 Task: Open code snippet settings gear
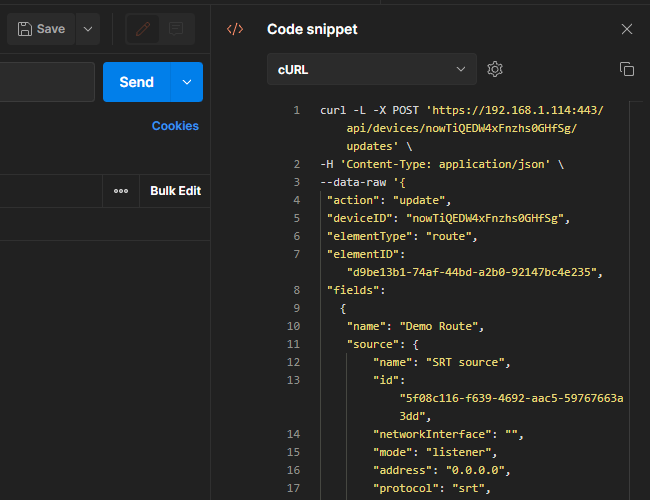494,69
